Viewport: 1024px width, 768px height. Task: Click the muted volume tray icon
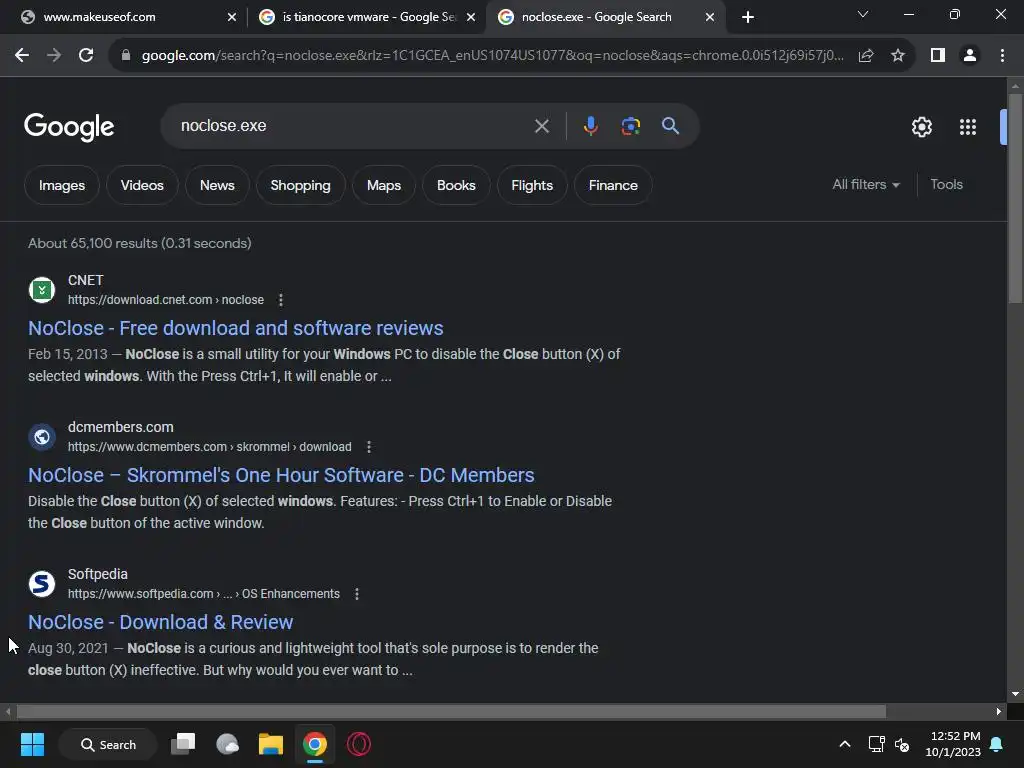[x=902, y=744]
